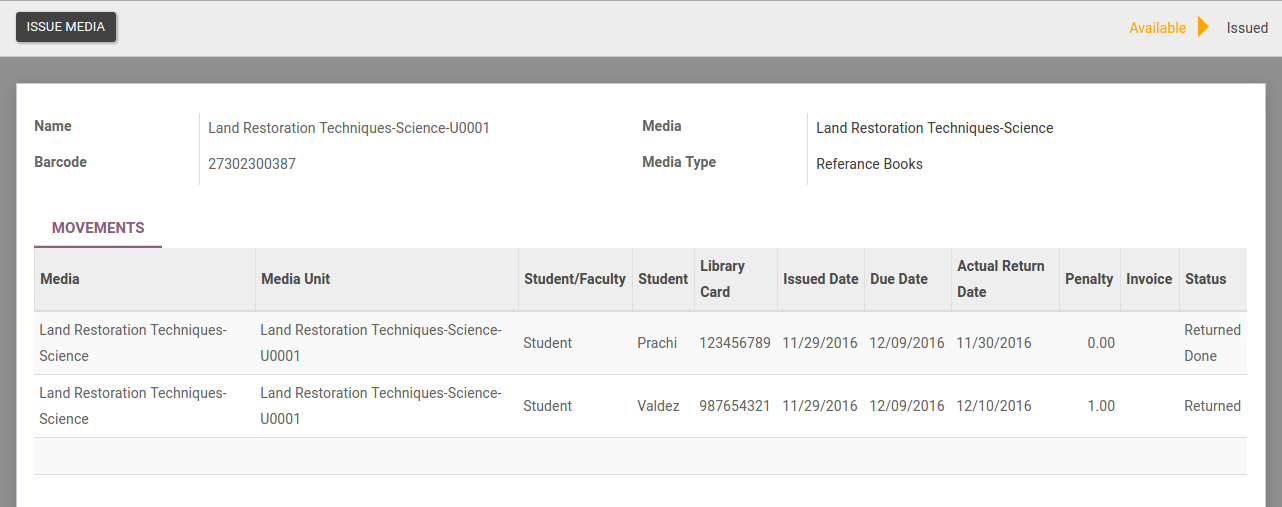
Task: Sort by Penalty column header
Action: tap(1088, 279)
